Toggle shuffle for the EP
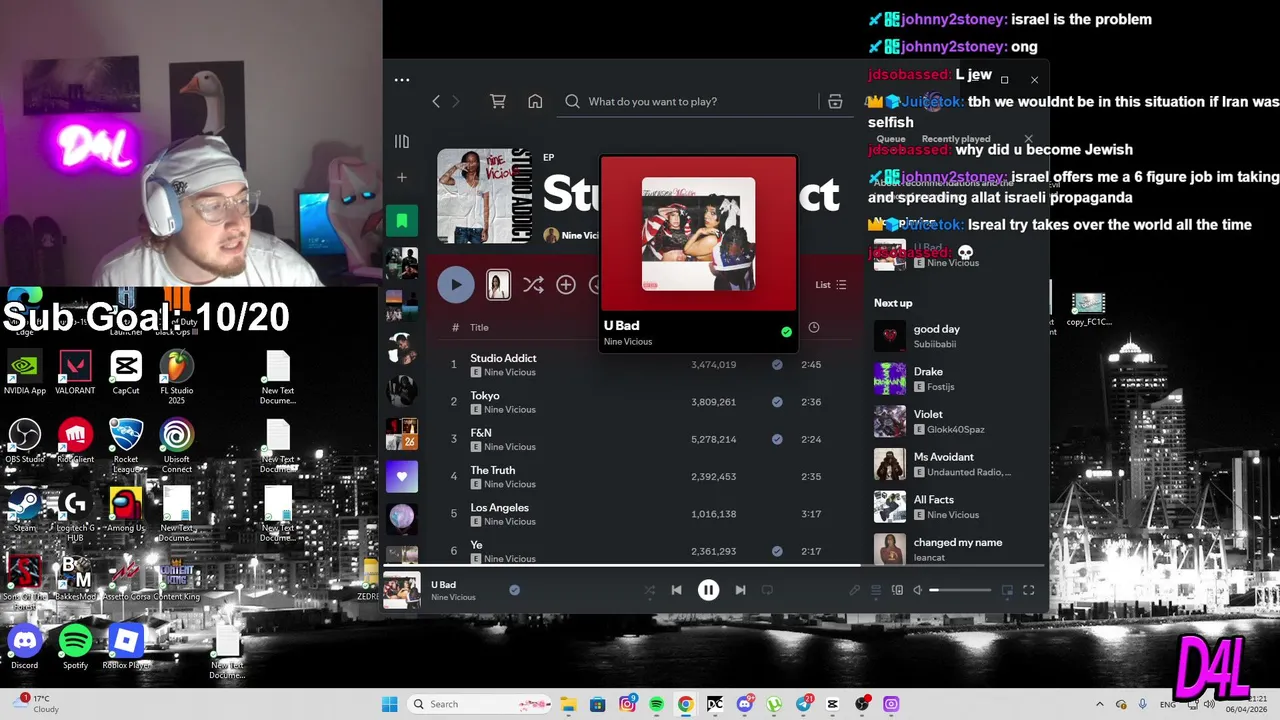1280x720 pixels. [x=533, y=285]
